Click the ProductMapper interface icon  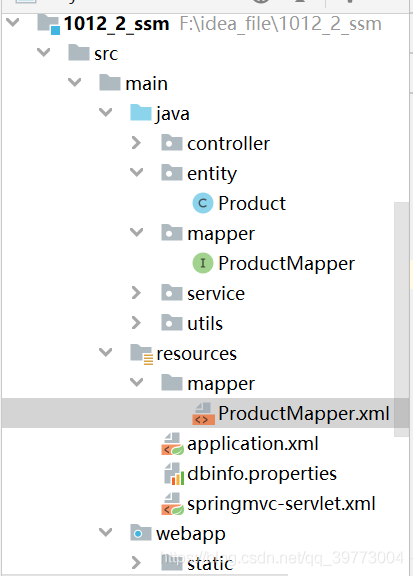pos(203,263)
